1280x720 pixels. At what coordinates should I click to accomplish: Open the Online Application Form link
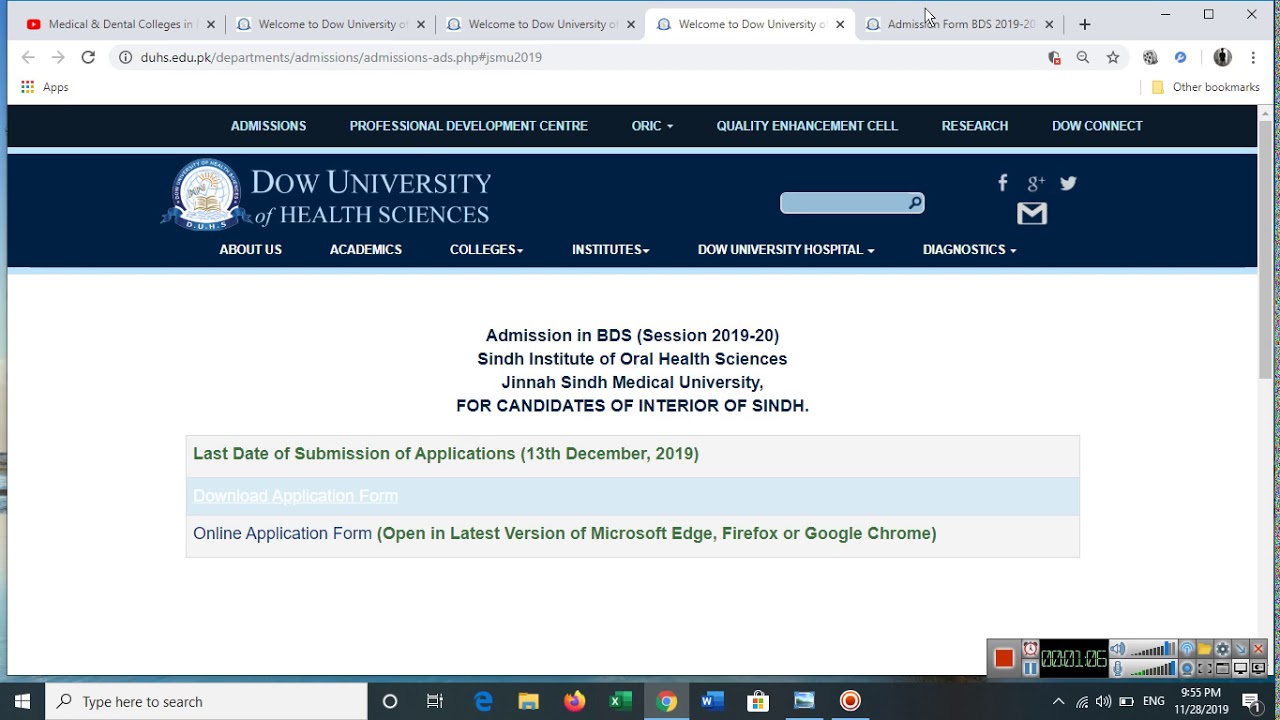coord(282,534)
